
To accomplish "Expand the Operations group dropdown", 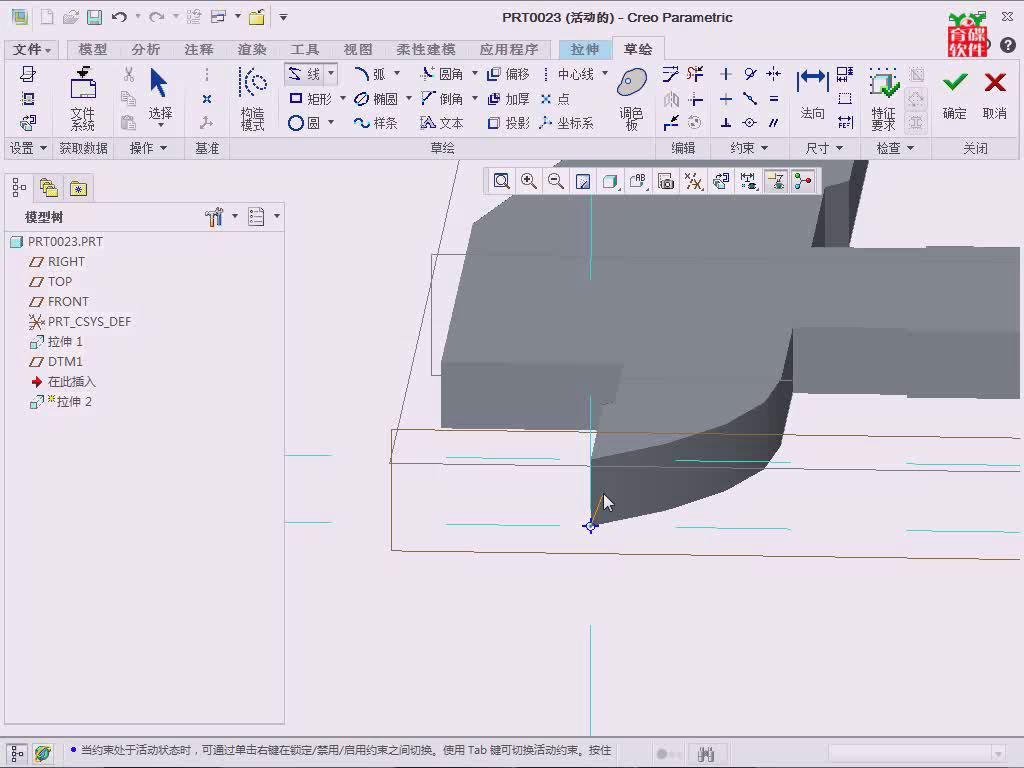I will (x=148, y=148).
